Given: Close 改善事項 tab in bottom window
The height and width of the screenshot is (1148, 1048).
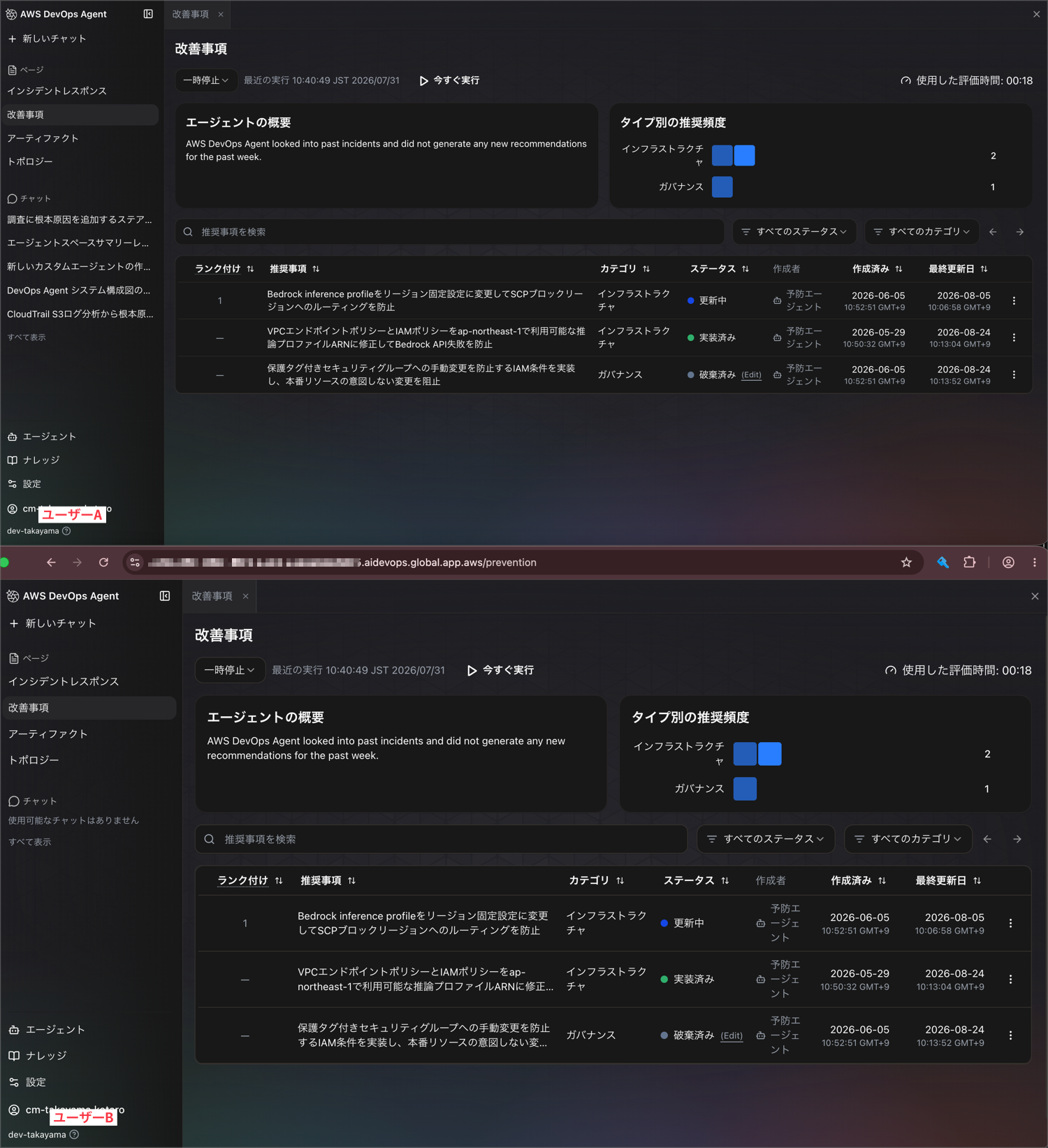Looking at the screenshot, I should tap(245, 596).
